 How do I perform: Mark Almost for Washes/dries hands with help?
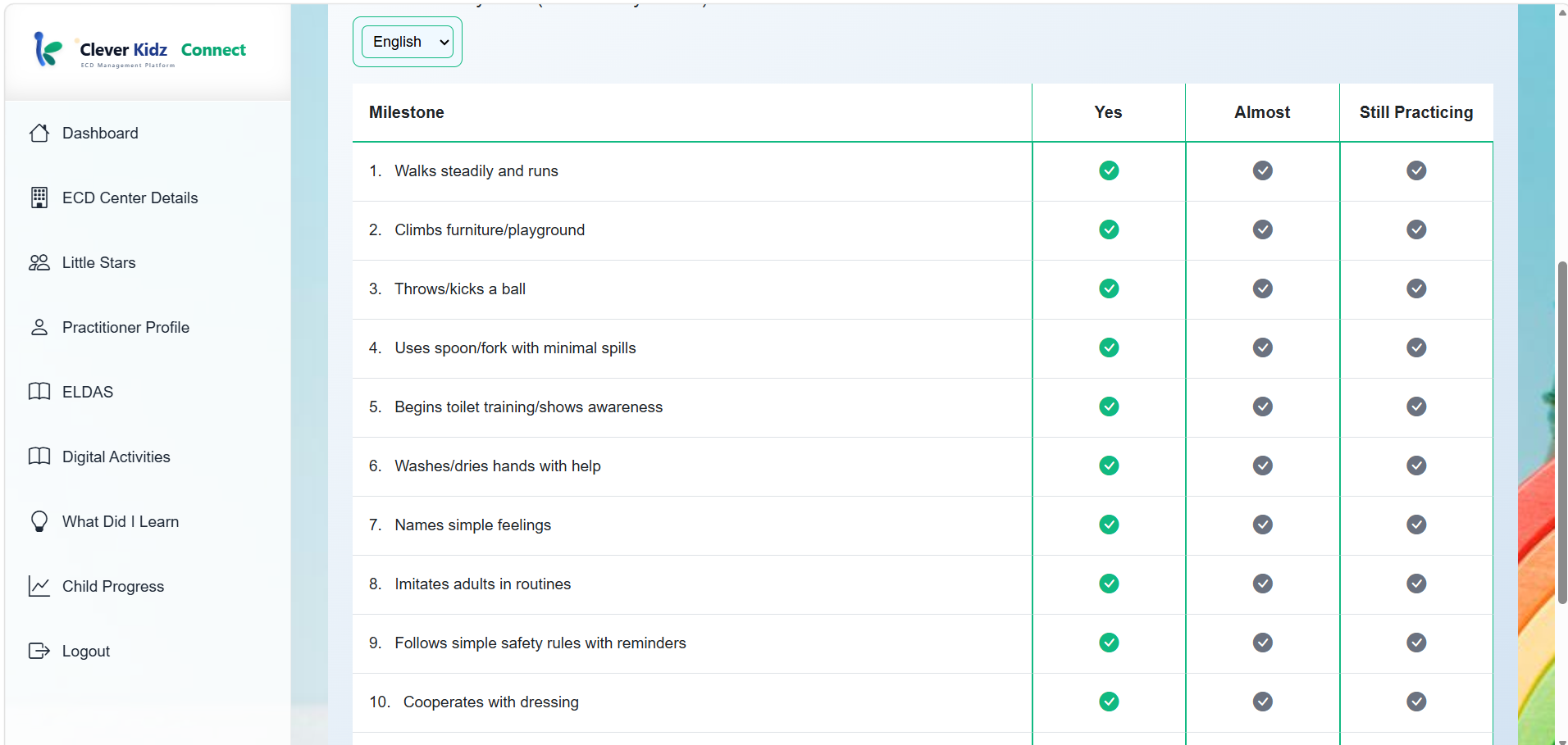pos(1263,466)
